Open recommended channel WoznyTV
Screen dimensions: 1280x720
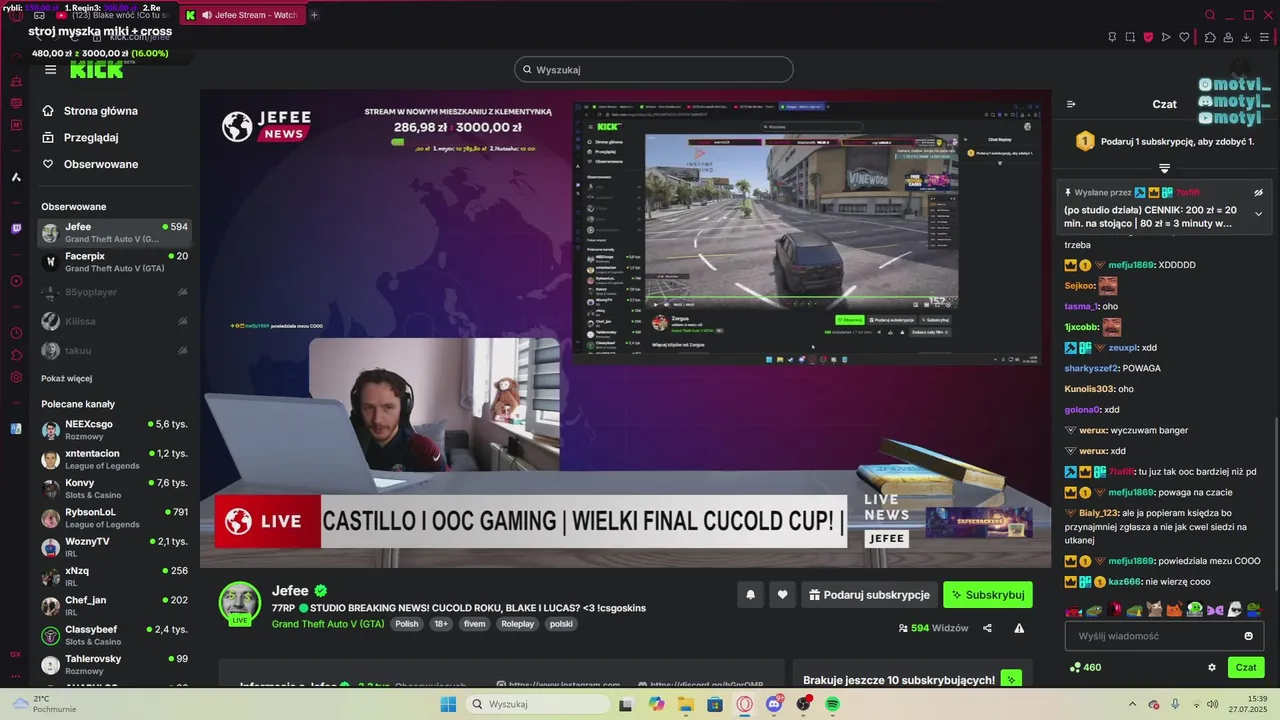click(114, 547)
